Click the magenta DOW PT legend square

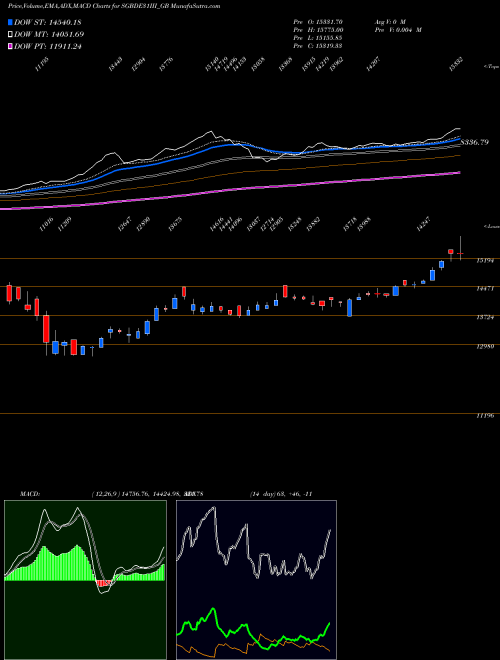tap(10, 47)
